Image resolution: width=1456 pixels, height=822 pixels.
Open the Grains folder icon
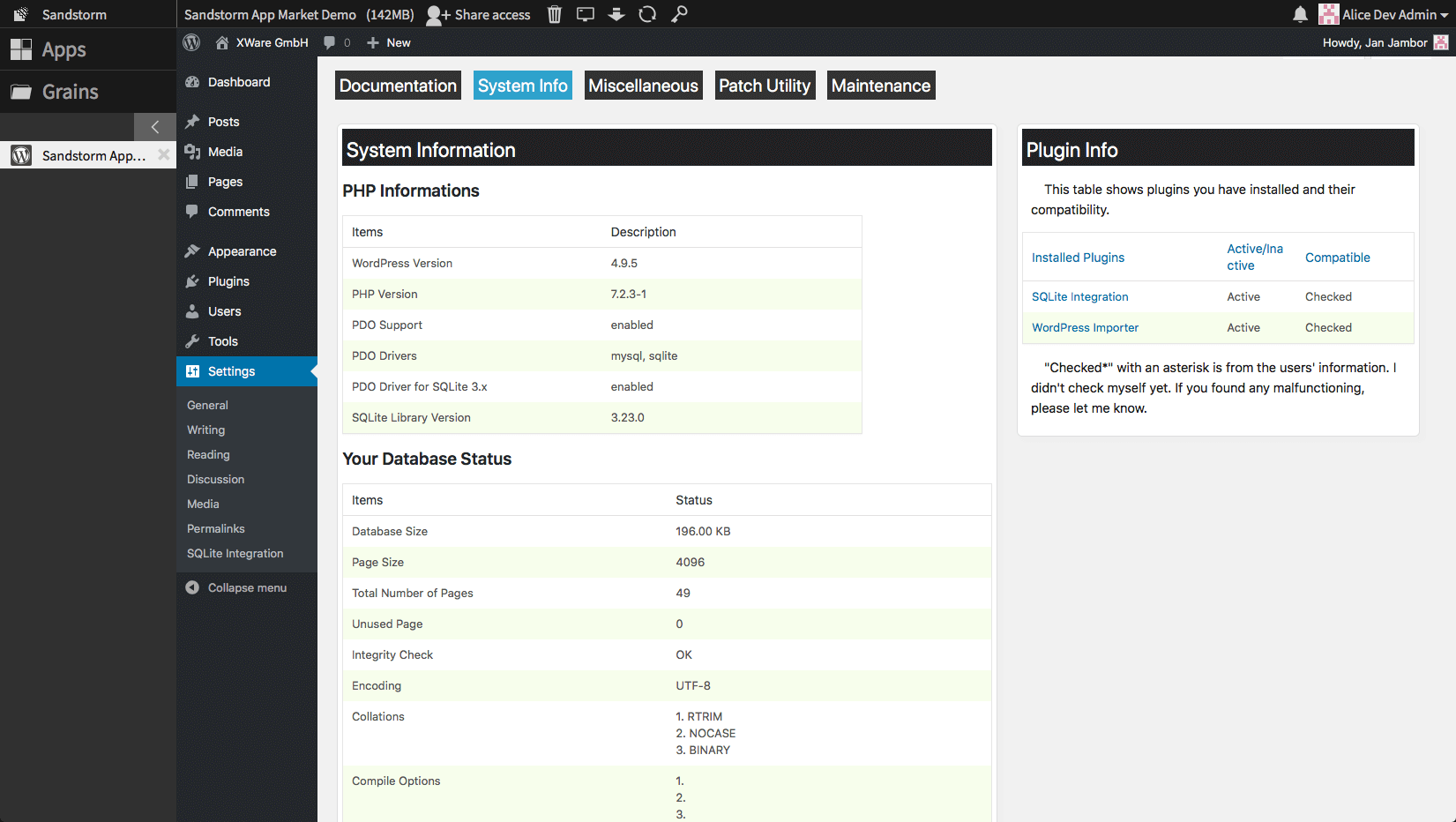[x=21, y=92]
